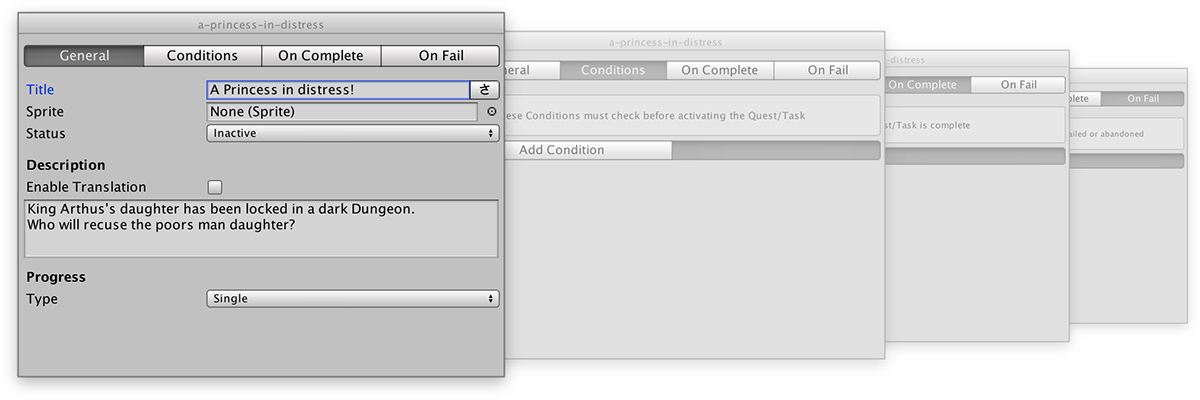
Task: Expand the Progress Type dropdown showing Single
Action: pyautogui.click(x=353, y=299)
